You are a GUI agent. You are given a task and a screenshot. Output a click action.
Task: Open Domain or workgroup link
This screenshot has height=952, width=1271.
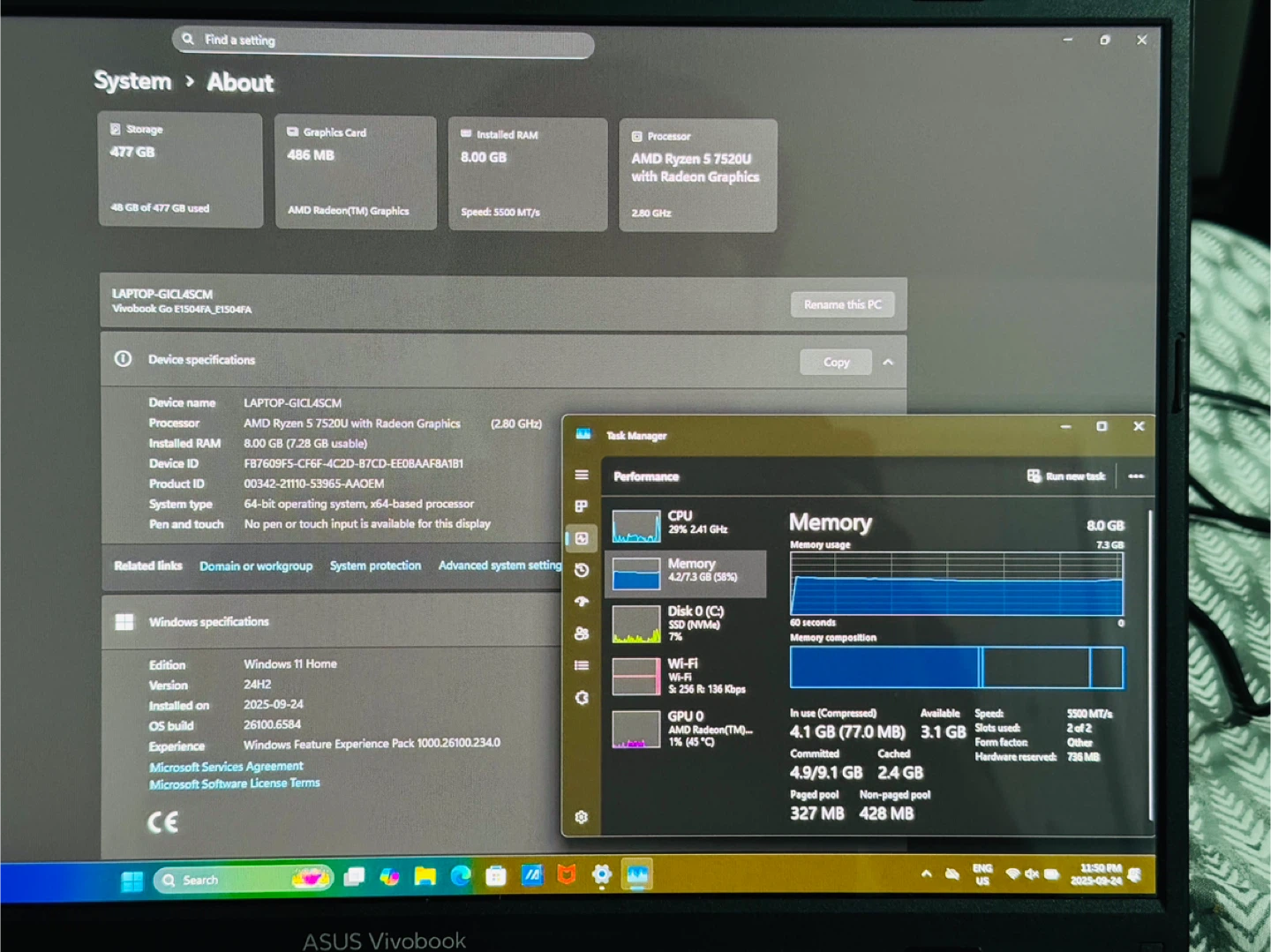coord(256,566)
